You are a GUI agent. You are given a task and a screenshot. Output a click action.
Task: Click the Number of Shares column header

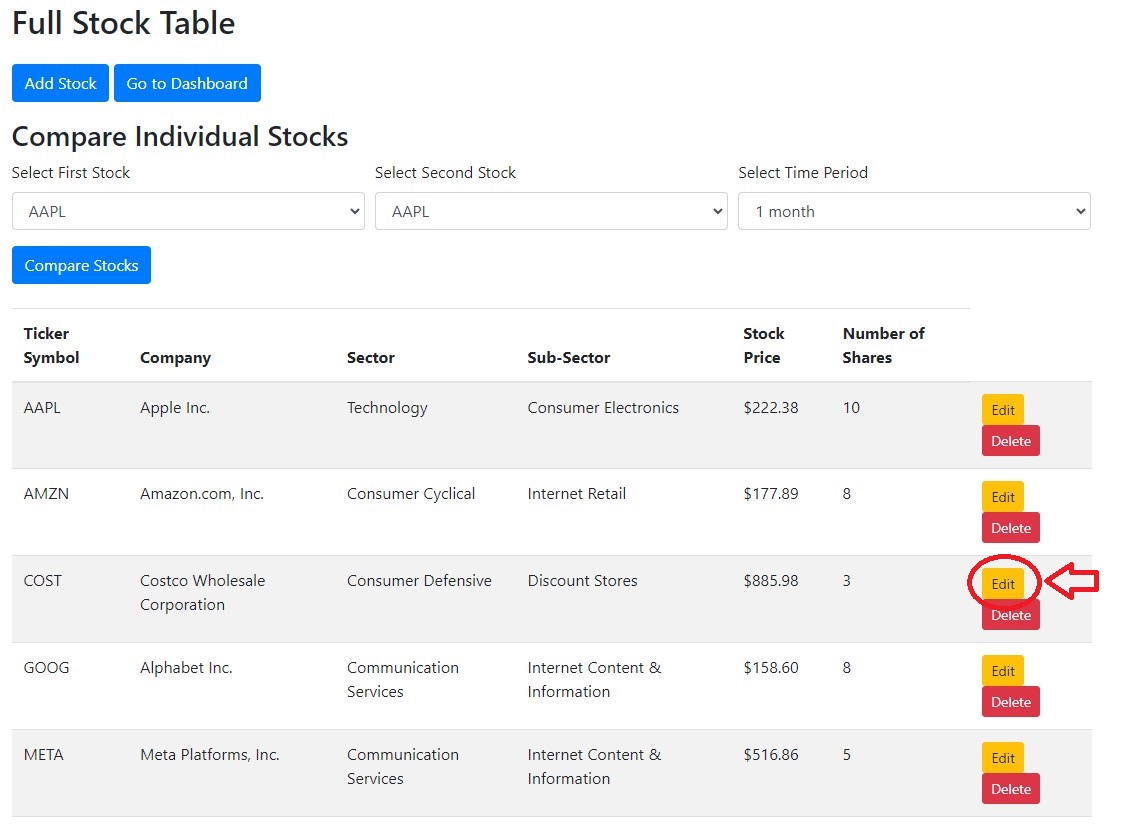883,346
